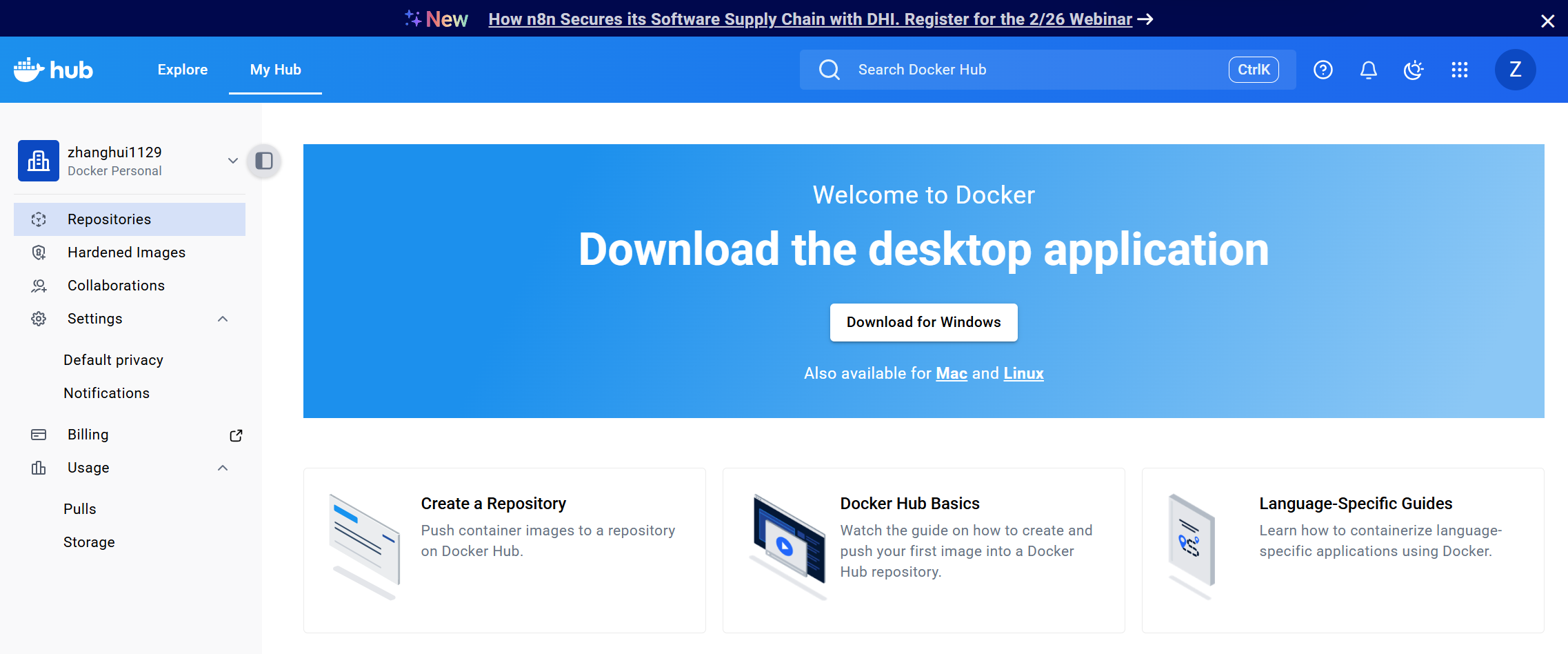The width and height of the screenshot is (1568, 654).
Task: Click the Welcome to Docker heading
Action: click(x=924, y=195)
